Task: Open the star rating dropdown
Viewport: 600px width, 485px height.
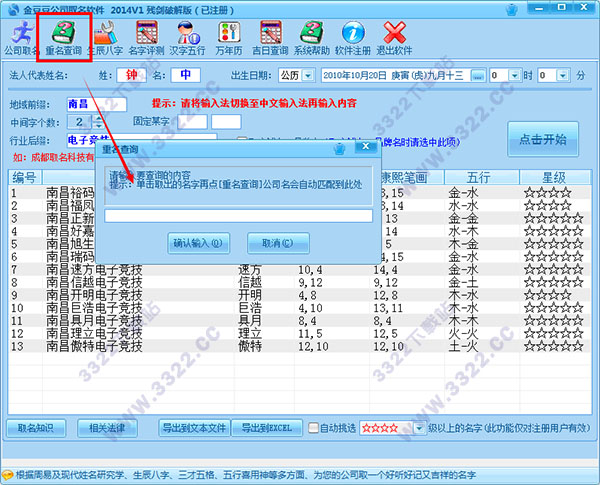Action: click(419, 428)
